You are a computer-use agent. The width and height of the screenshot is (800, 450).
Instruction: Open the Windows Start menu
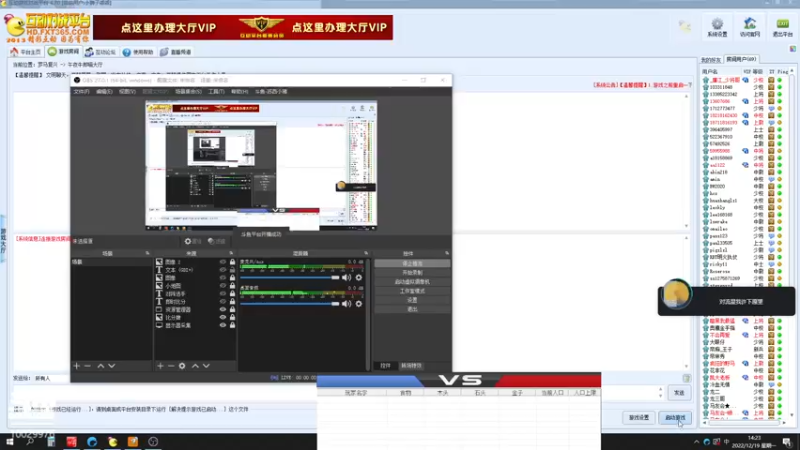10,442
